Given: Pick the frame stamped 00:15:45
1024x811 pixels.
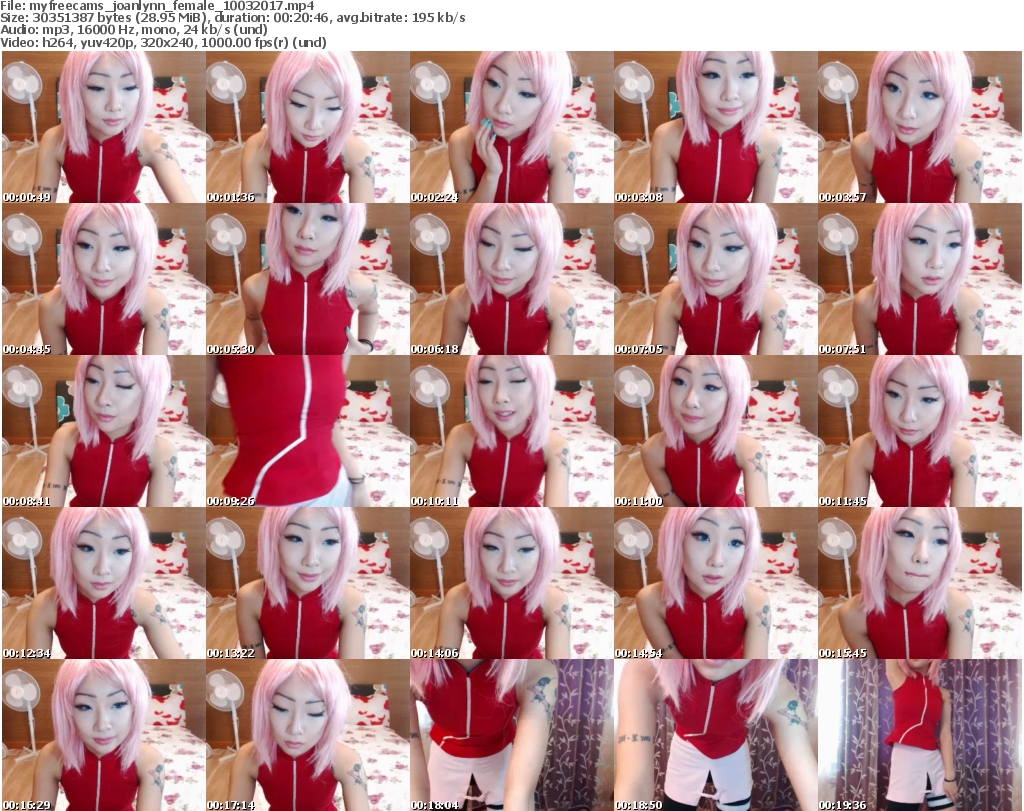Looking at the screenshot, I should click(x=920, y=583).
